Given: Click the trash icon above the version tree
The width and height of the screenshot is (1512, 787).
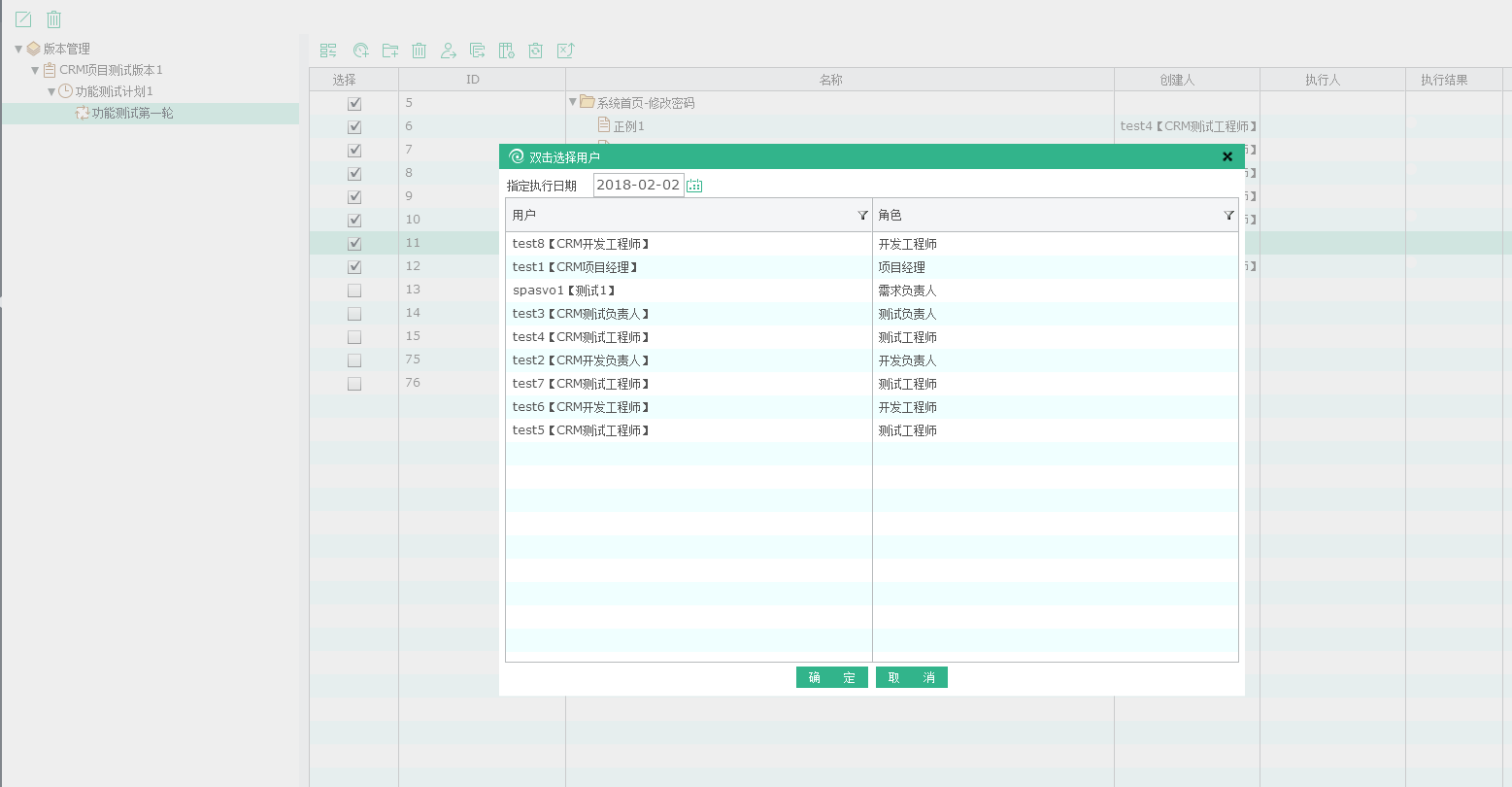Looking at the screenshot, I should click(x=54, y=19).
